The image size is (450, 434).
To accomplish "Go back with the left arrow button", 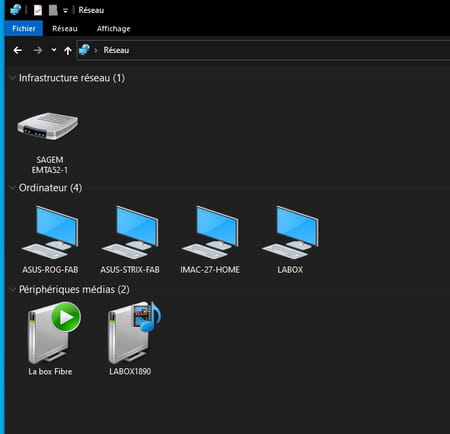I will 18,50.
